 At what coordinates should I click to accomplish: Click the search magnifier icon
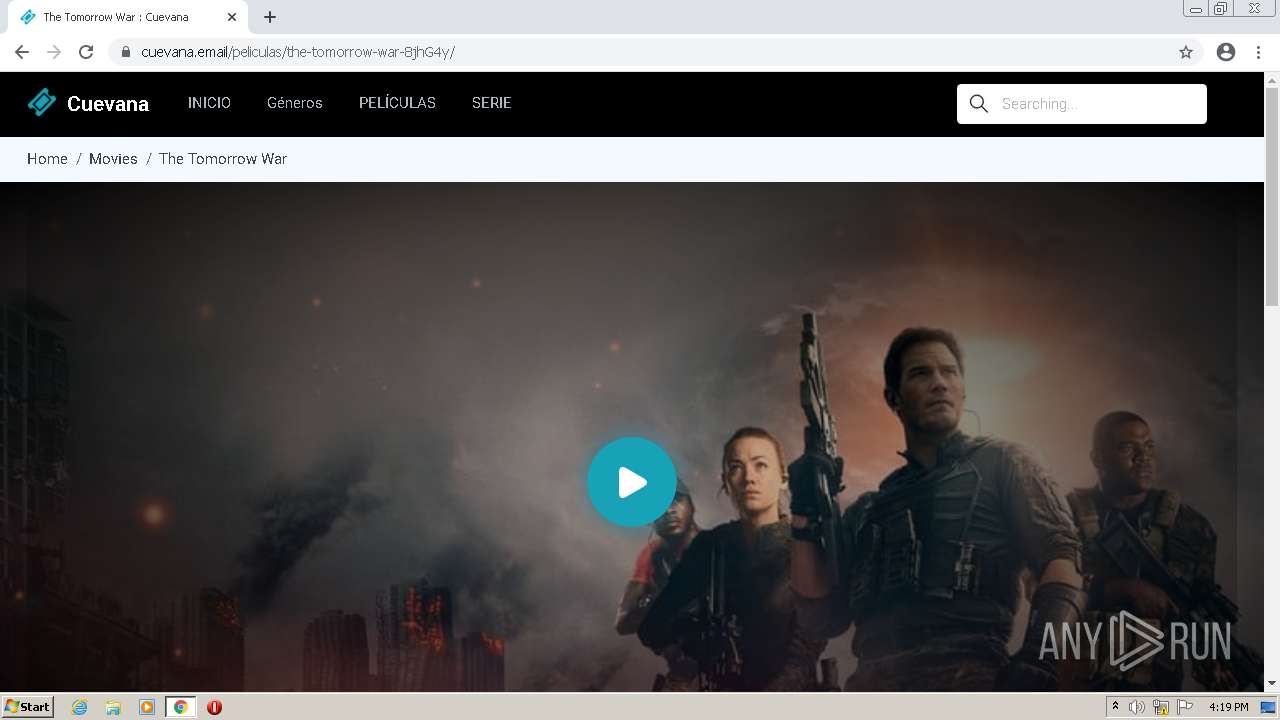tap(979, 104)
